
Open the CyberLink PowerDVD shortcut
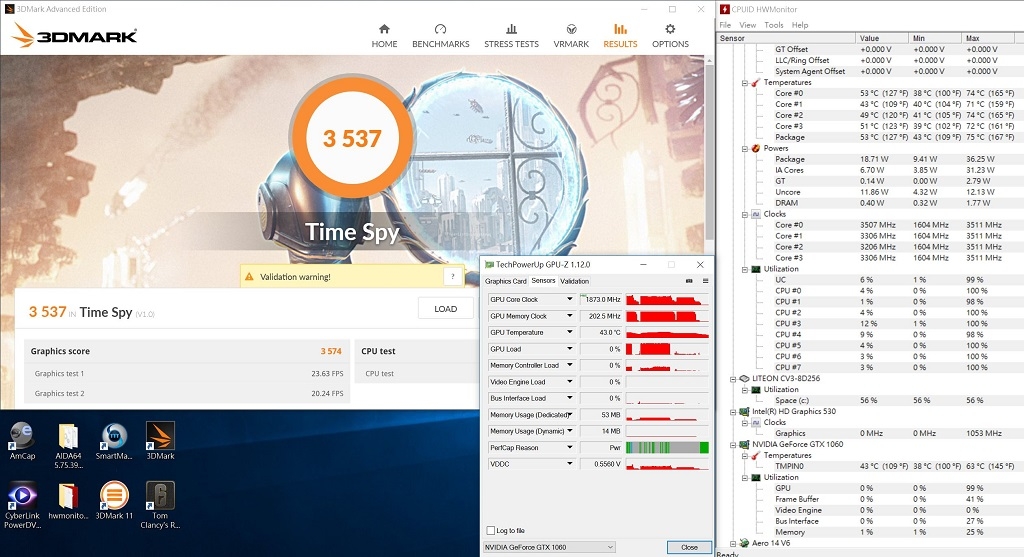click(x=22, y=505)
